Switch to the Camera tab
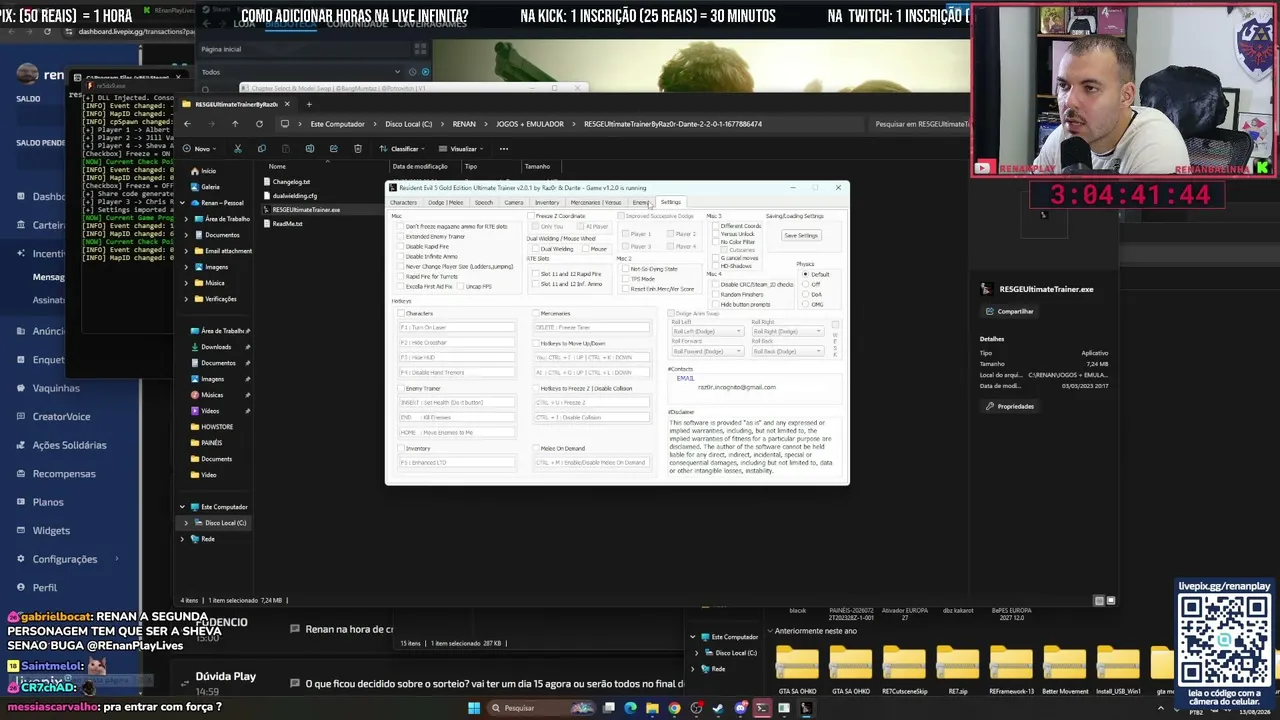1280x720 pixels. (514, 203)
